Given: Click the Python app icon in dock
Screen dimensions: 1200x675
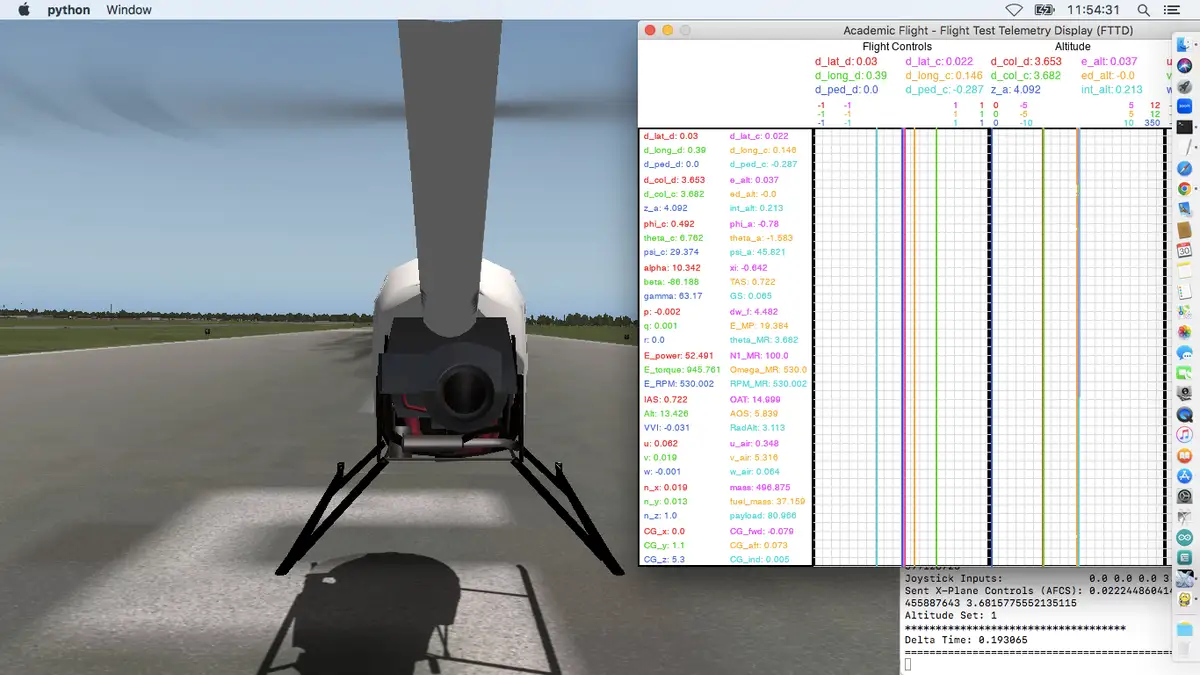Looking at the screenshot, I should 1184,599.
